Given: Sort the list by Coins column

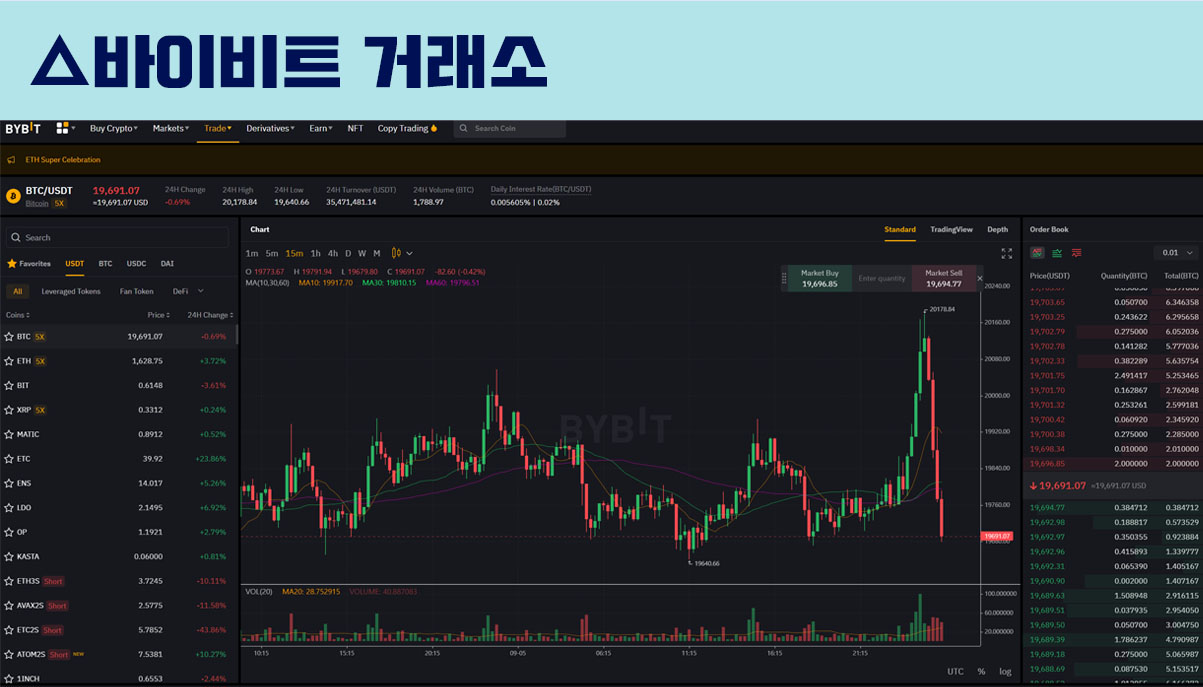Looking at the screenshot, I should (x=18, y=315).
